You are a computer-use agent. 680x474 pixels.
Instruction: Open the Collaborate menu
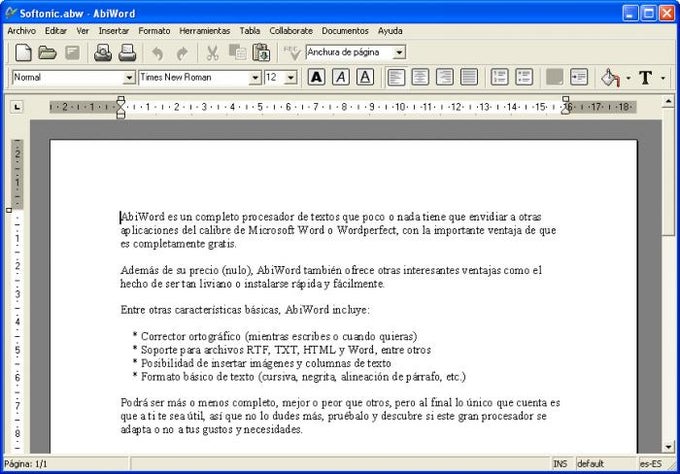pos(291,31)
